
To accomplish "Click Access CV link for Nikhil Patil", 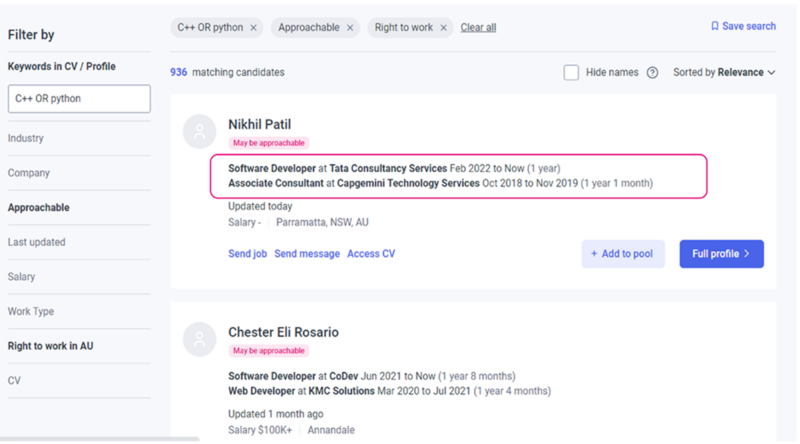I will [371, 254].
